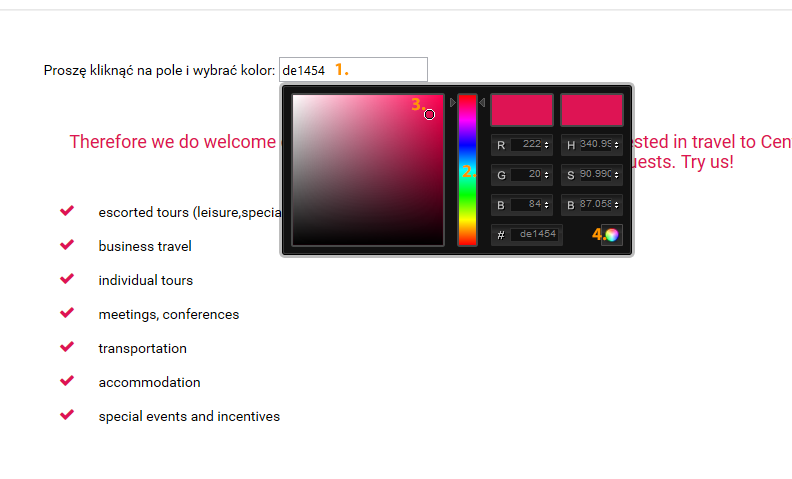Click 'special events and incentives' text

pyautogui.click(x=189, y=416)
